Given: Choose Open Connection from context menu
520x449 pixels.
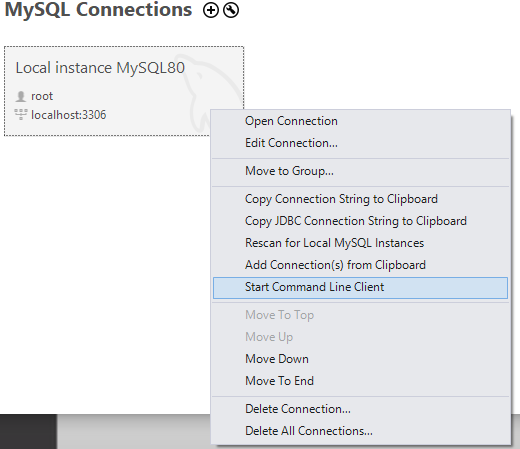Looking at the screenshot, I should 360,121.
